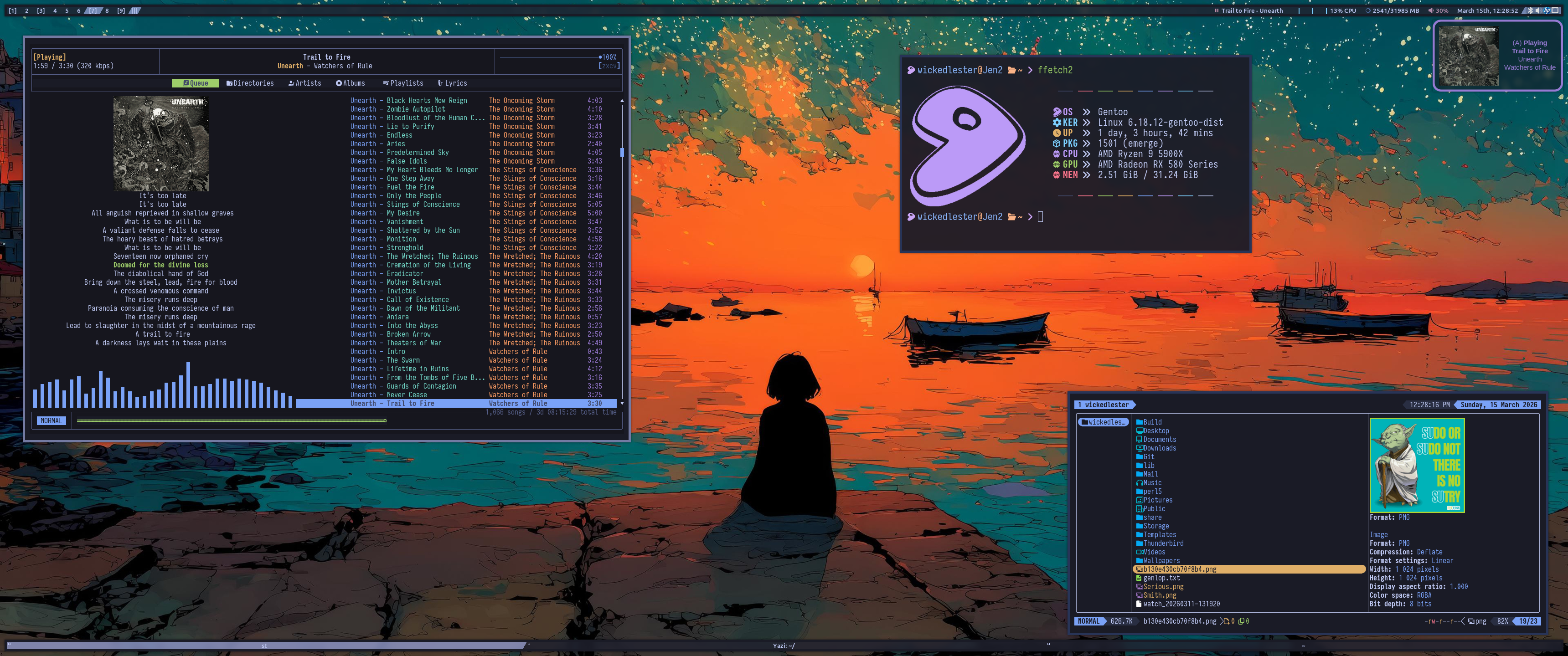Screen dimensions: 1568x656
Task: Click queue scrollbar down arrow
Action: click(x=621, y=404)
